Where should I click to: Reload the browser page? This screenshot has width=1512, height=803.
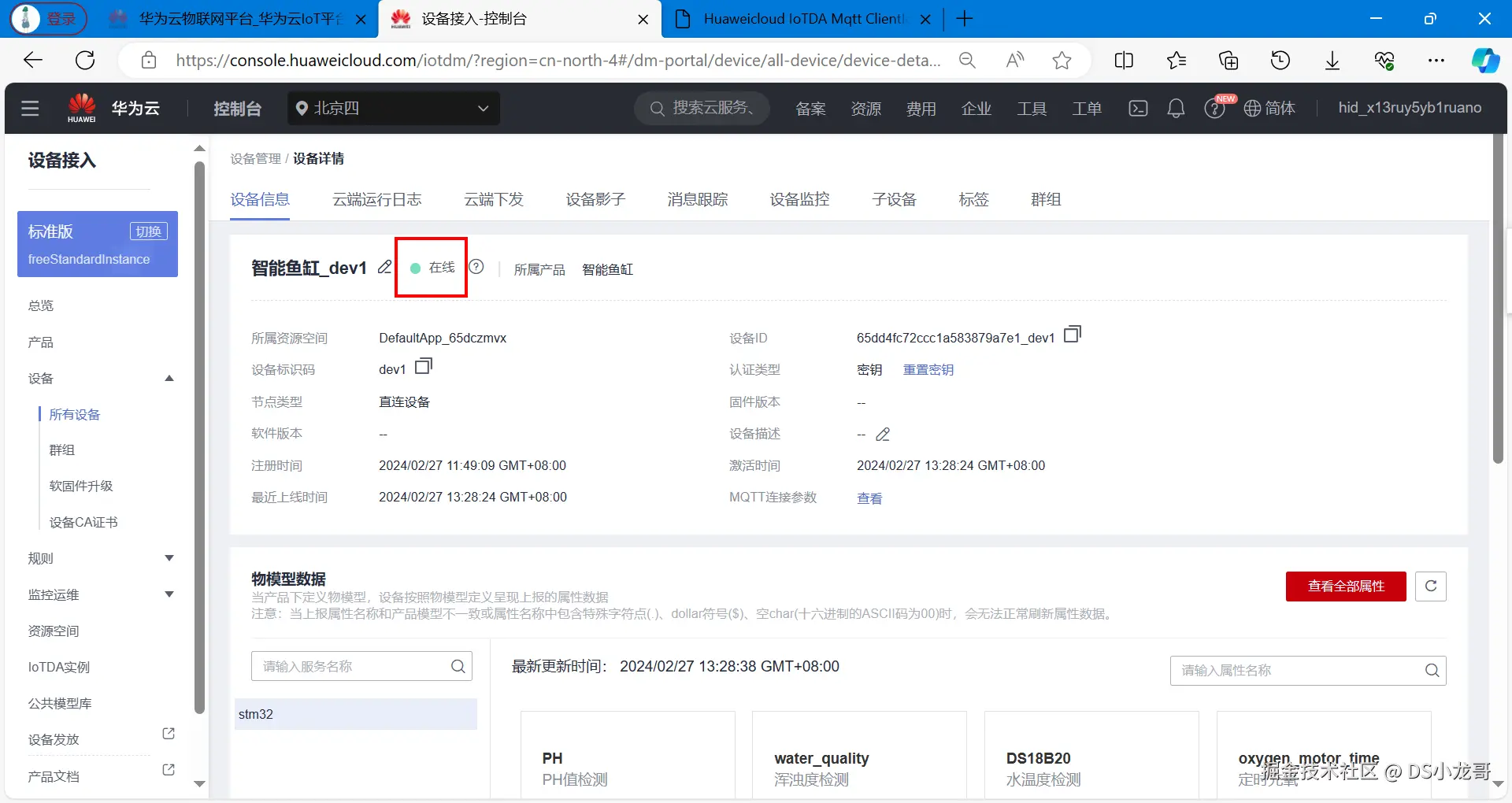click(x=85, y=60)
